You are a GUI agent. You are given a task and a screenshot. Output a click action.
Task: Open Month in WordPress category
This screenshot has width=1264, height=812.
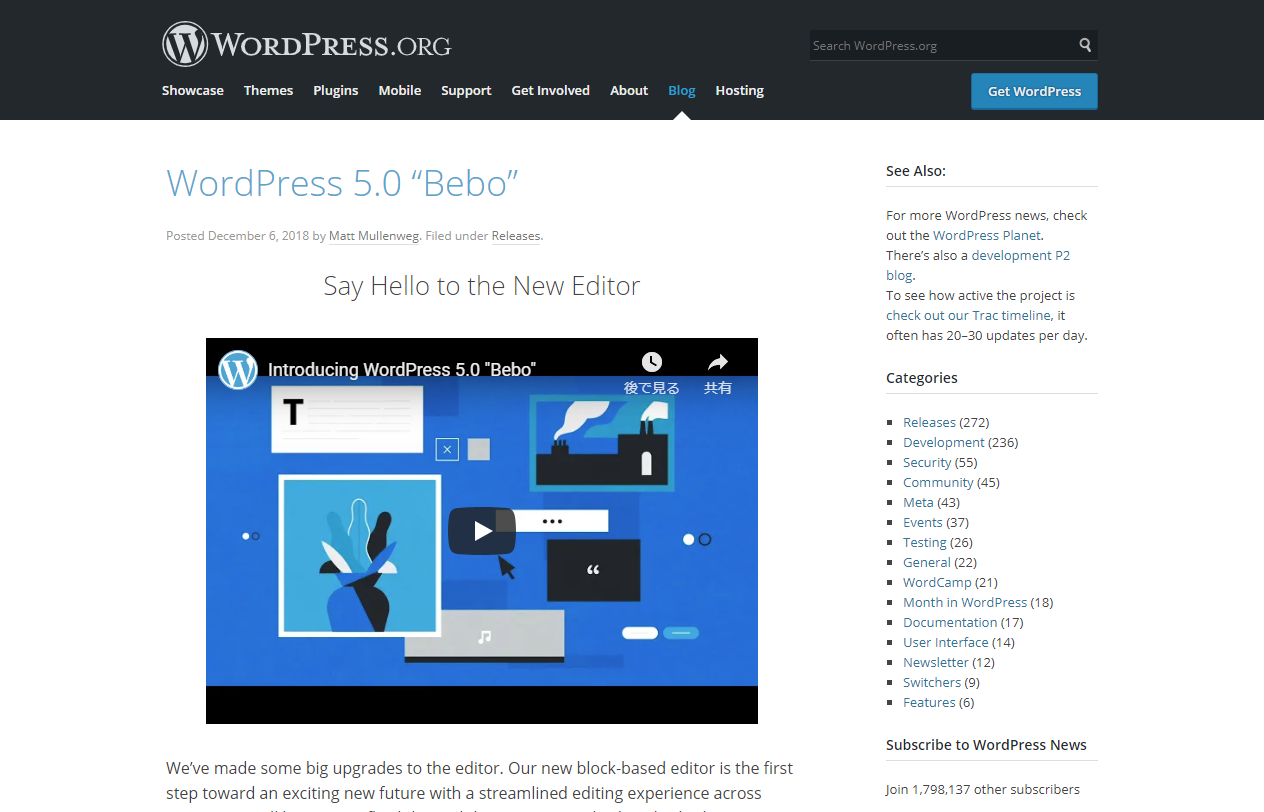965,602
